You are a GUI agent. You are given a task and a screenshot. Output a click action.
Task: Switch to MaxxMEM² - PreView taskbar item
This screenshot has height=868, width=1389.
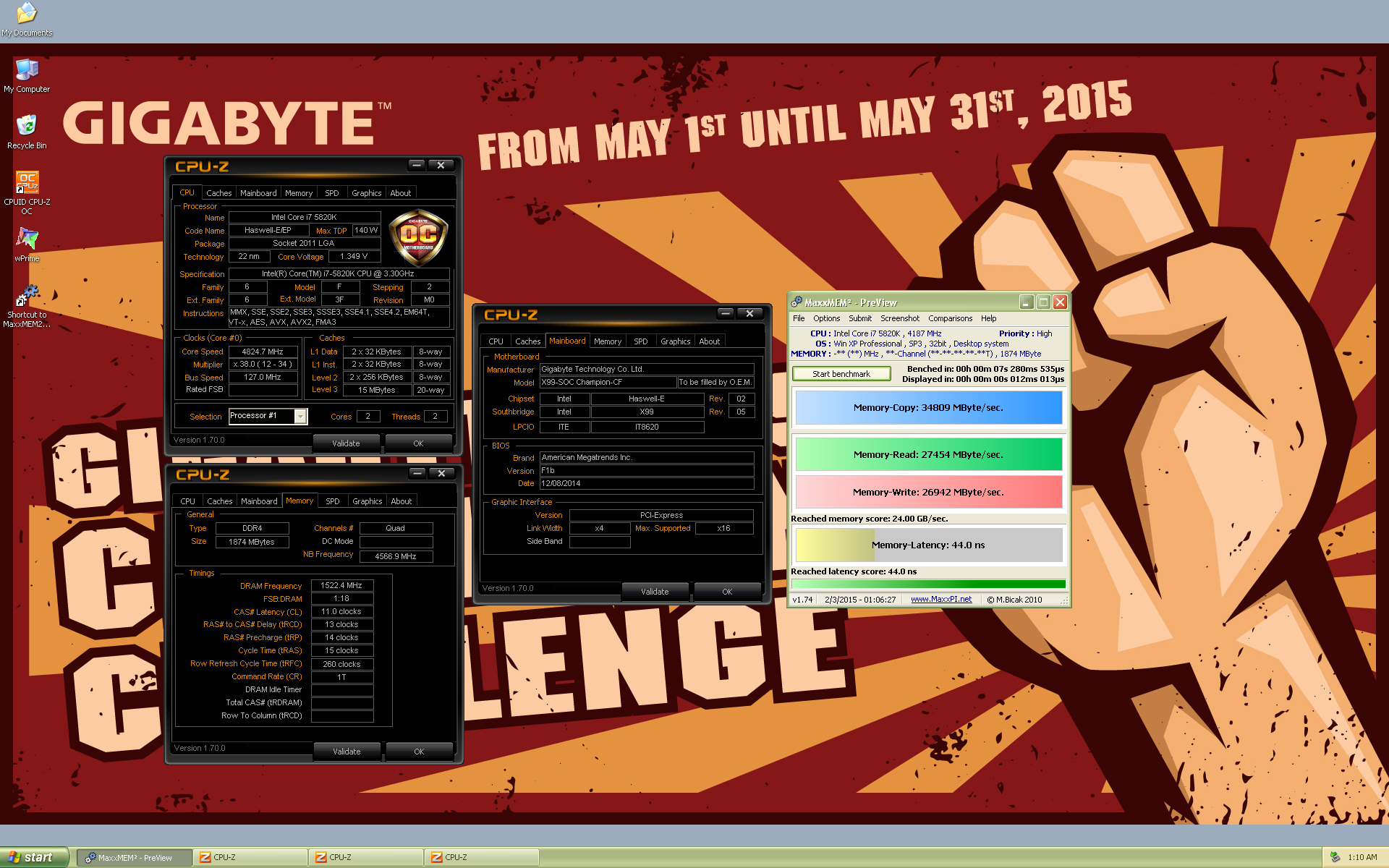135,857
